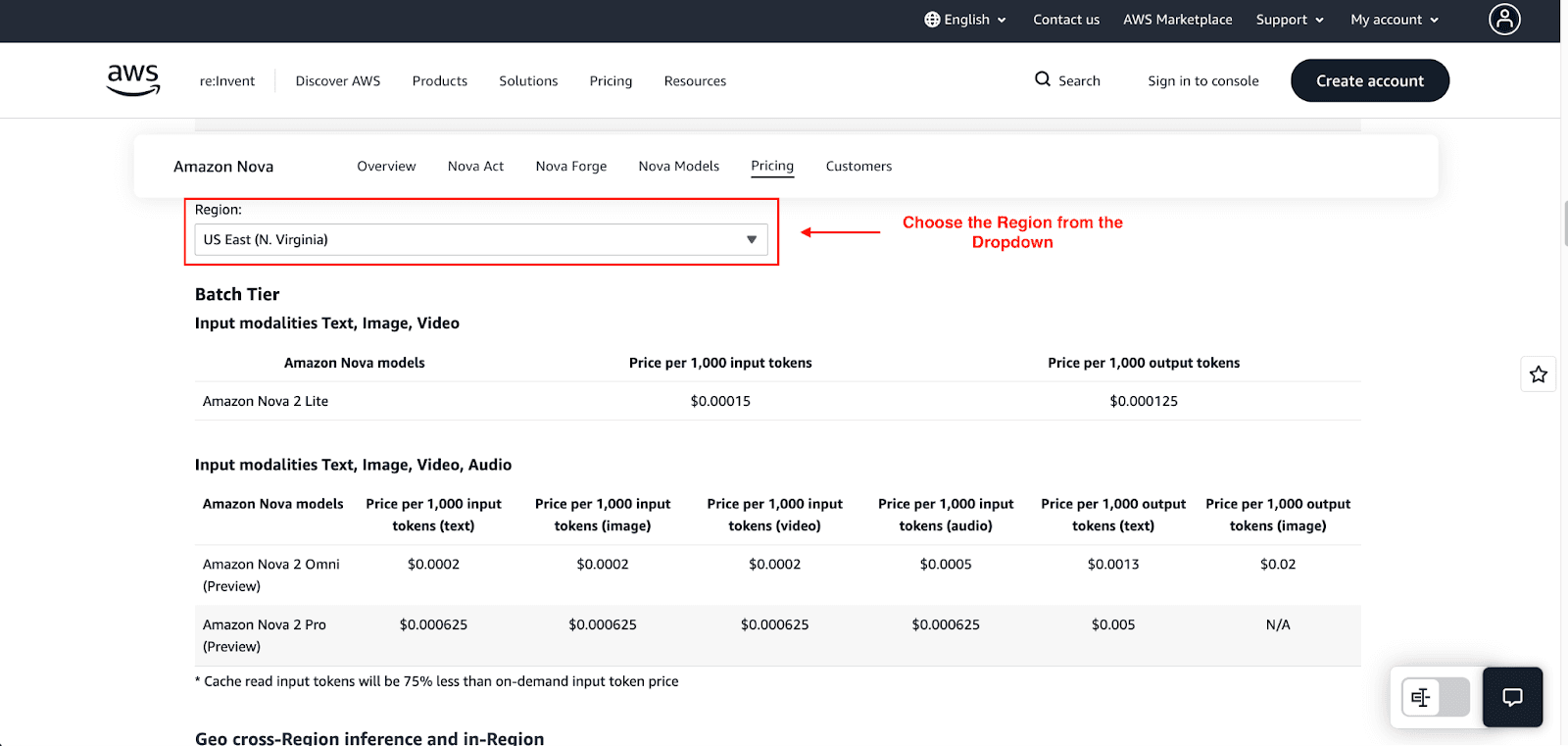Viewport: 1568px width, 746px height.
Task: Click the Create account button
Action: 1370,80
